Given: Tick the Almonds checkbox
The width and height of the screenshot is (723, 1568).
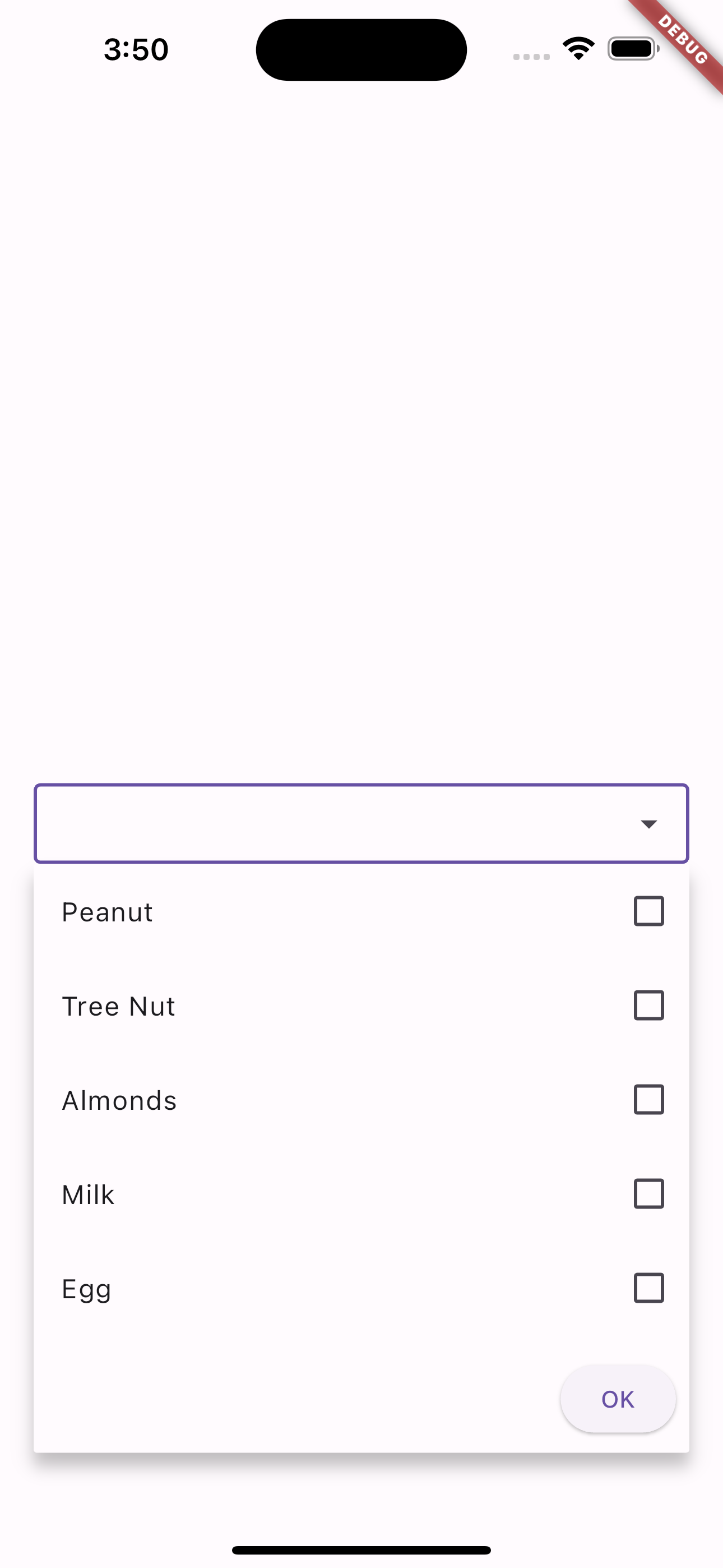Looking at the screenshot, I should pos(649,1100).
